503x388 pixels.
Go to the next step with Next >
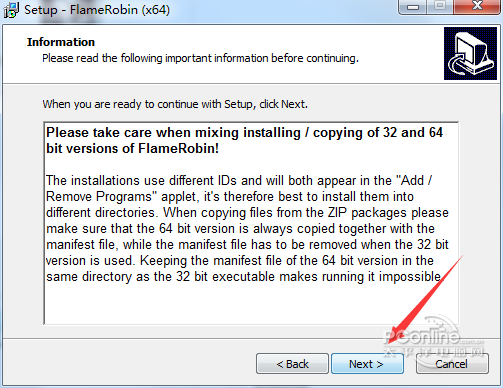[x=367, y=364]
